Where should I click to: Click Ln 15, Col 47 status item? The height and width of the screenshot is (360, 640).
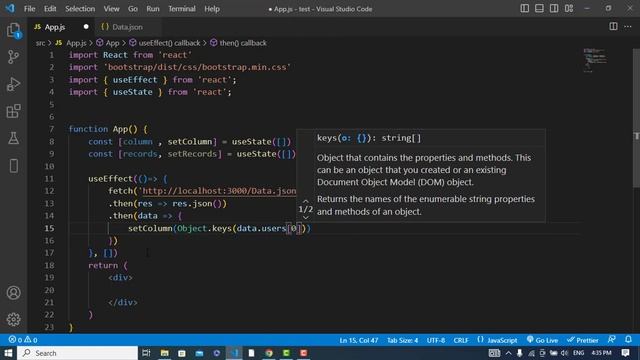[x=359, y=340]
